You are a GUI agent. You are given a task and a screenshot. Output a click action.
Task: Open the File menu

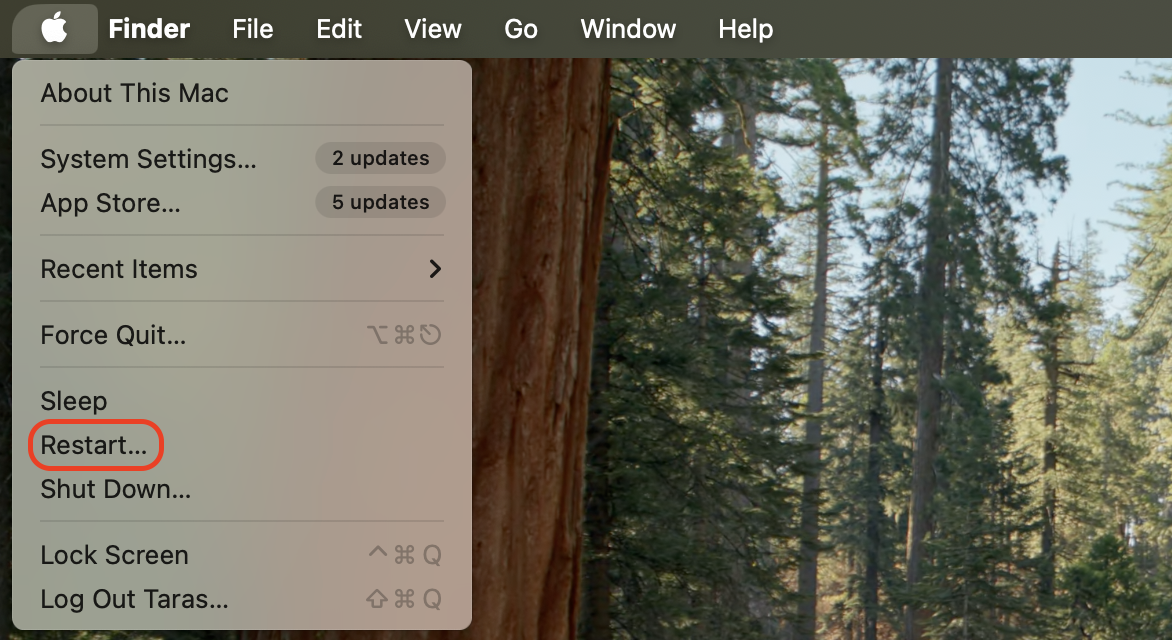(252, 29)
